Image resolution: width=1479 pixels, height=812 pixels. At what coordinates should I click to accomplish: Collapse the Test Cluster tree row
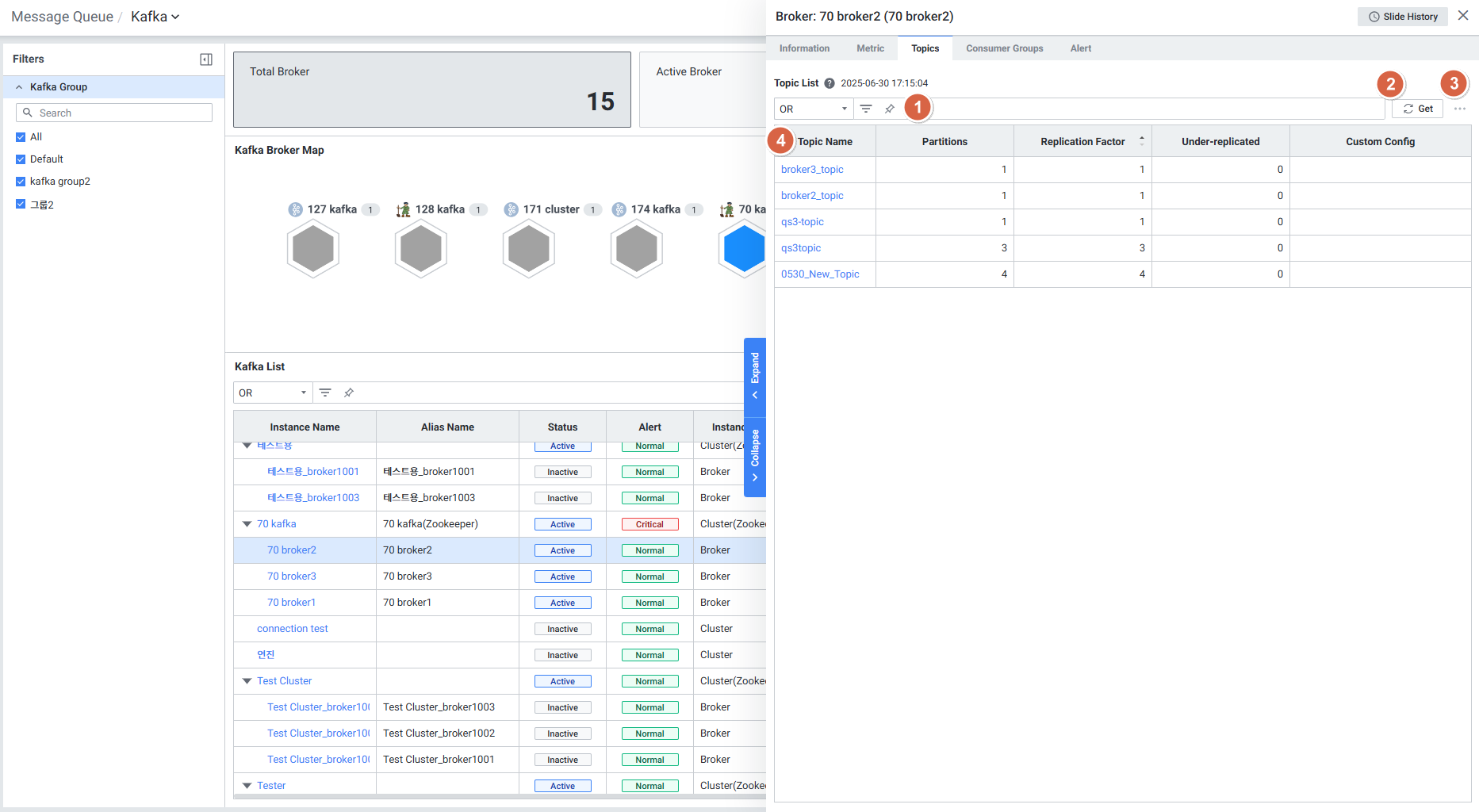247,681
